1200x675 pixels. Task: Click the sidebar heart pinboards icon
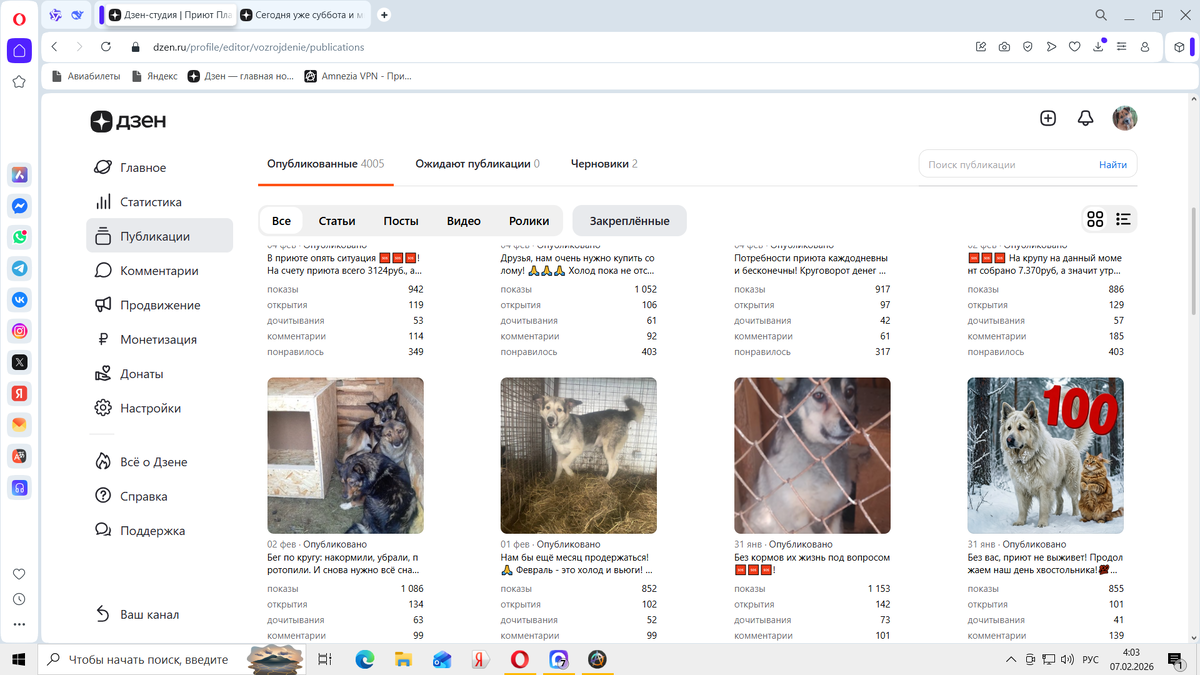point(19,574)
